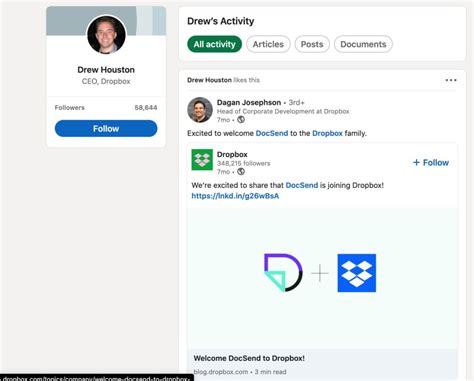
Task: Click the DocSend mention in Dagan's post
Action: [x=272, y=133]
